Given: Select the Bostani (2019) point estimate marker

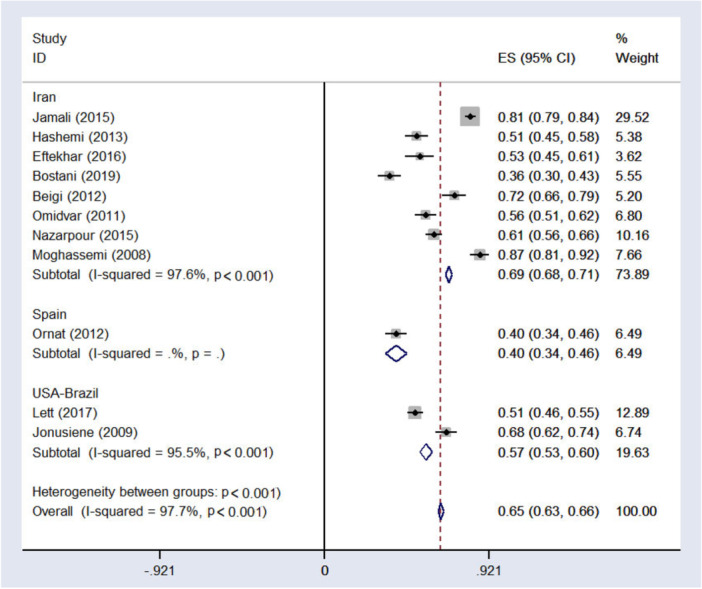Looking at the screenshot, I should [389, 175].
